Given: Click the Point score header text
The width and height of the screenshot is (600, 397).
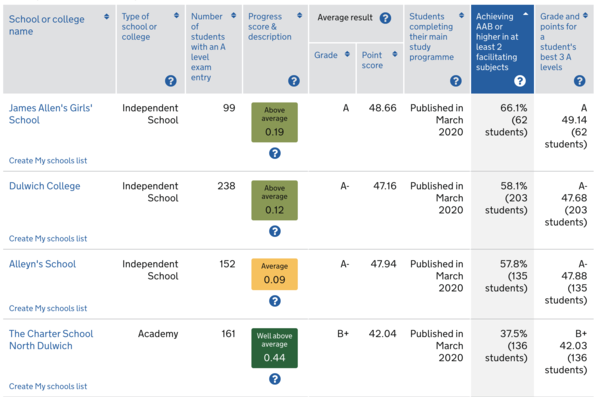Looking at the screenshot, I should [372, 60].
